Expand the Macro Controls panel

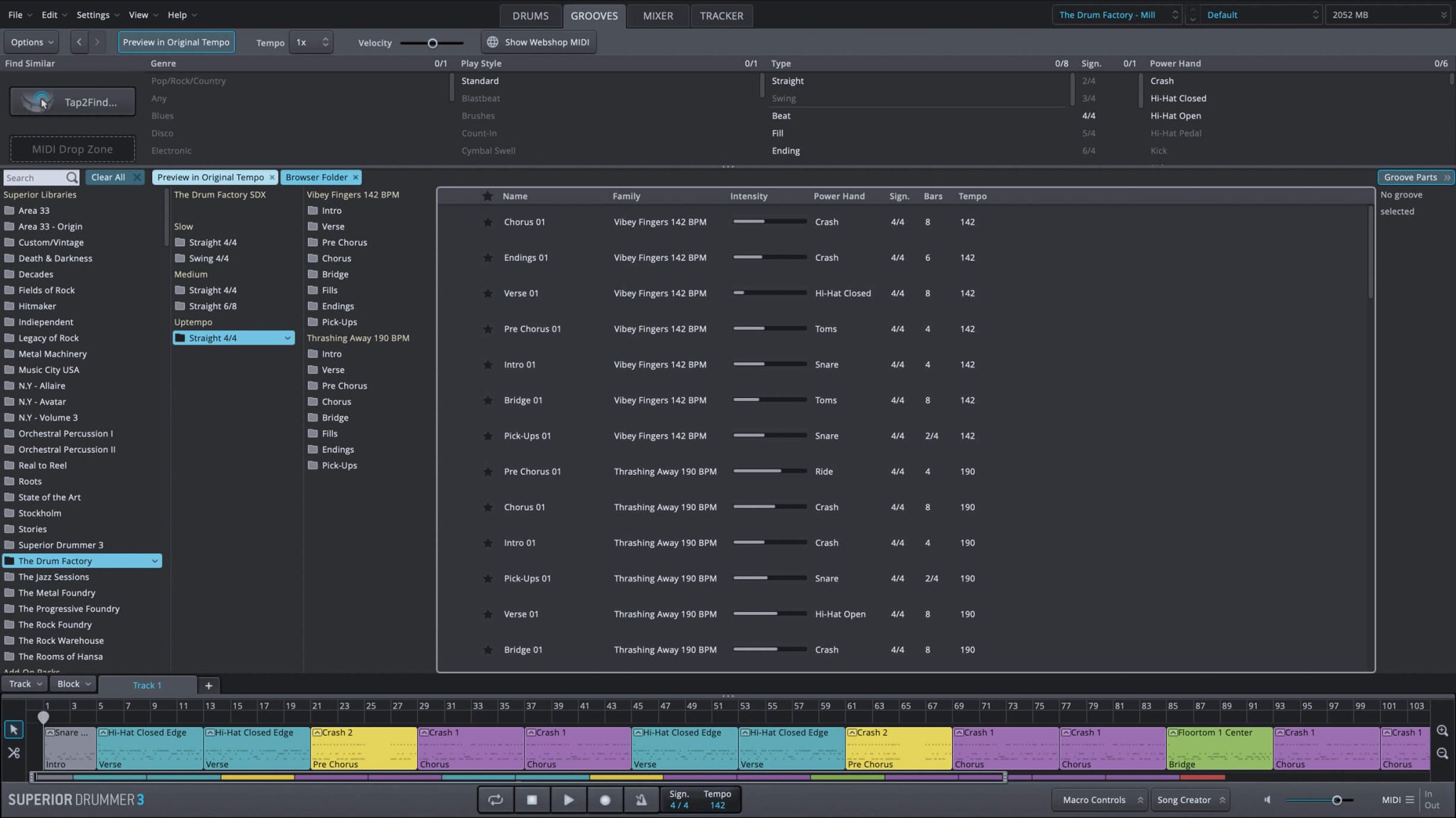click(1102, 800)
